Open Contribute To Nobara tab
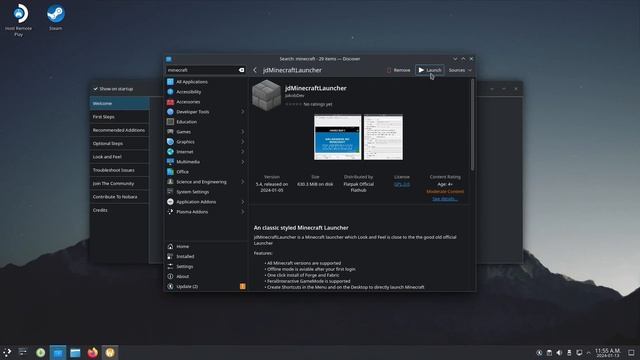This screenshot has height=360, width=640. click(x=119, y=197)
